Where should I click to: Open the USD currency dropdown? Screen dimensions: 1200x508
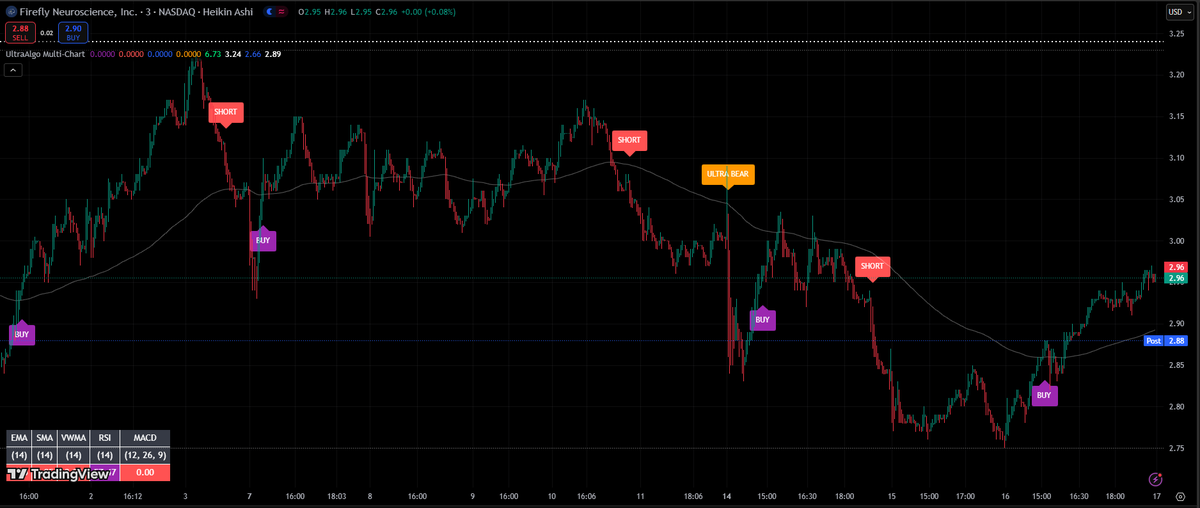pyautogui.click(x=1178, y=12)
